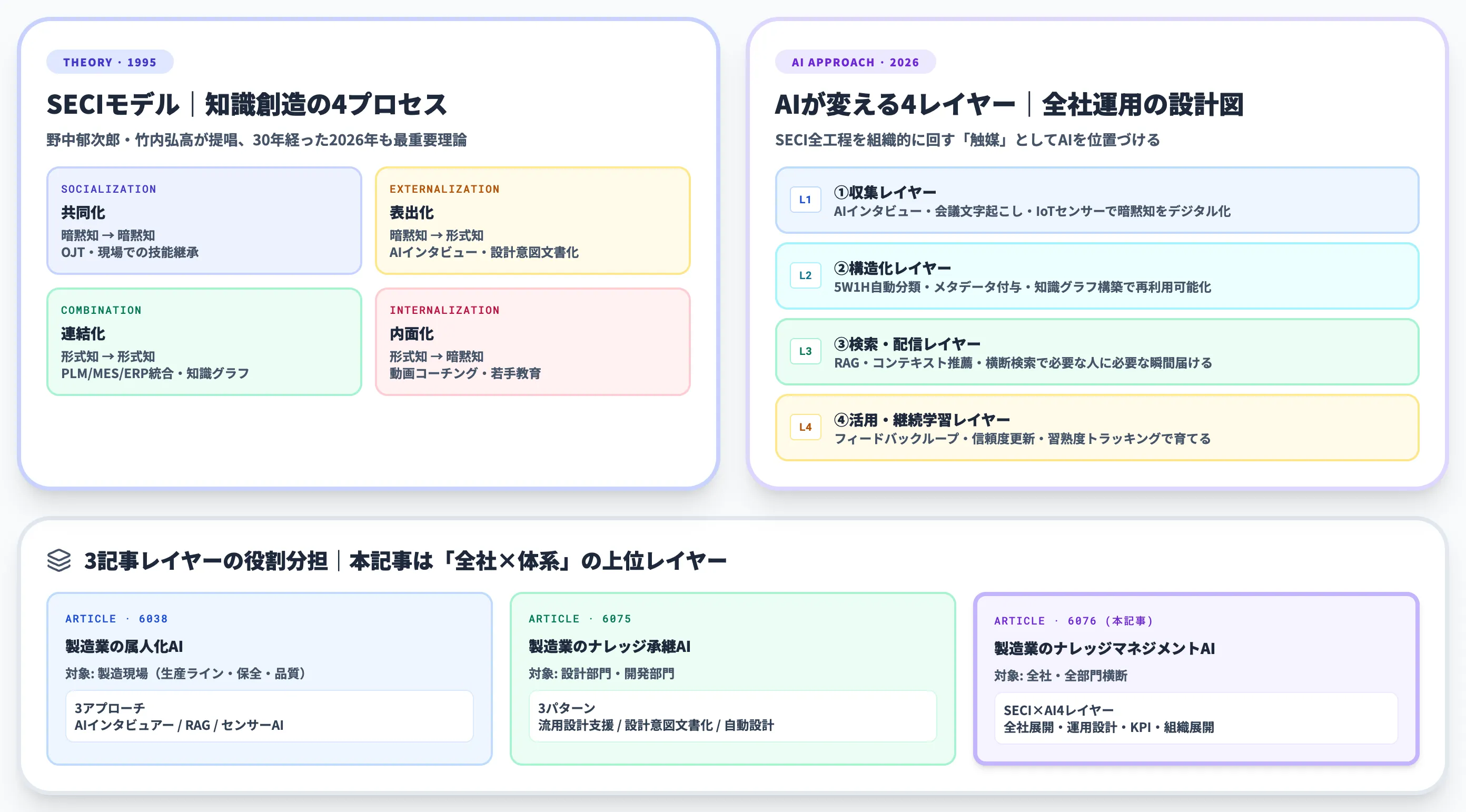Click the THEORY · 1995 pill label
This screenshot has height=812, width=1466.
pos(110,62)
